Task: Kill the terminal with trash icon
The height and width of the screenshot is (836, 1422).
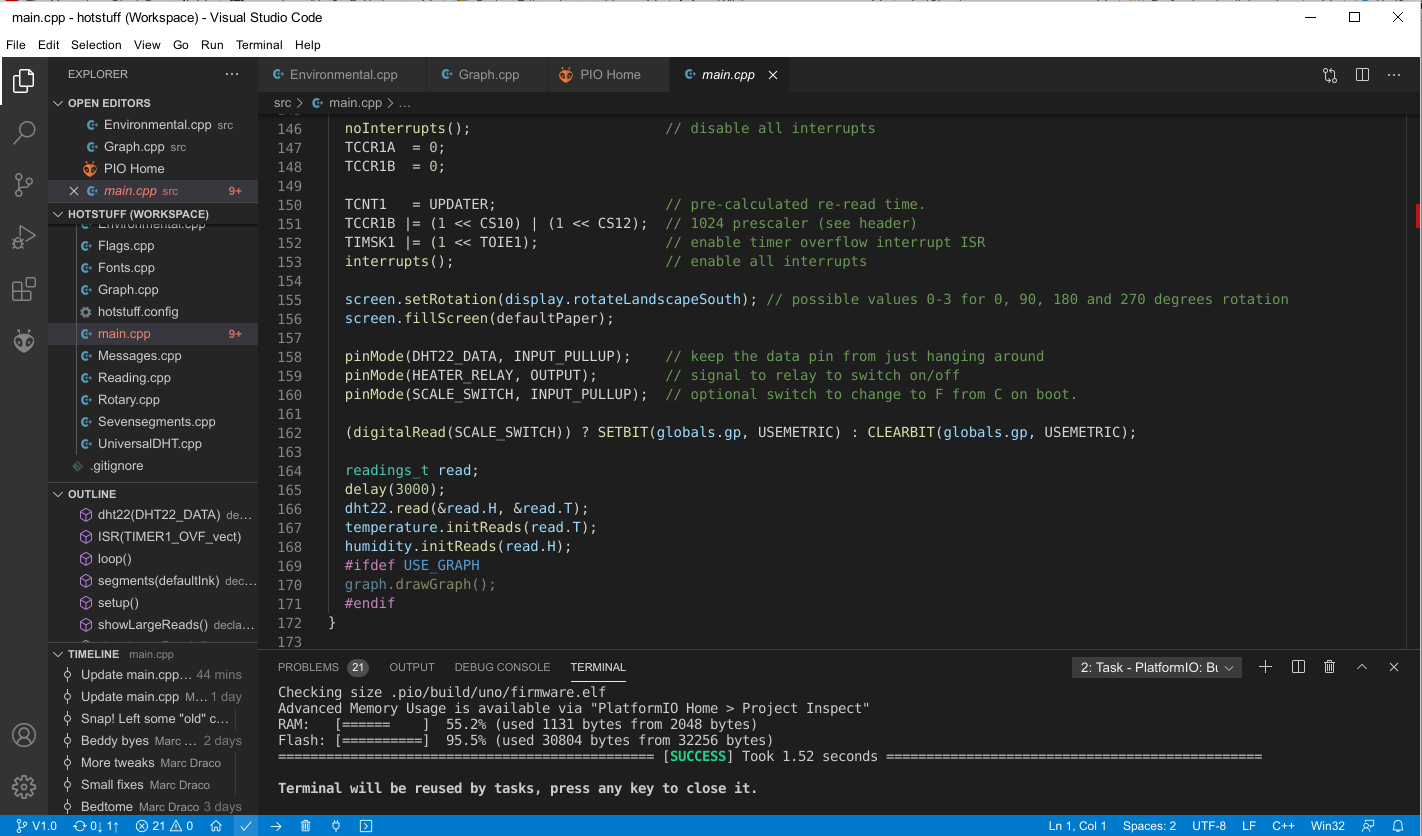Action: point(1329,667)
